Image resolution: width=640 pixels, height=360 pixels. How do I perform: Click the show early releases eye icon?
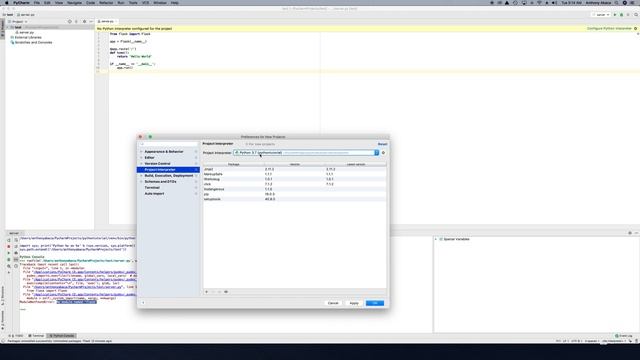pos(226,292)
